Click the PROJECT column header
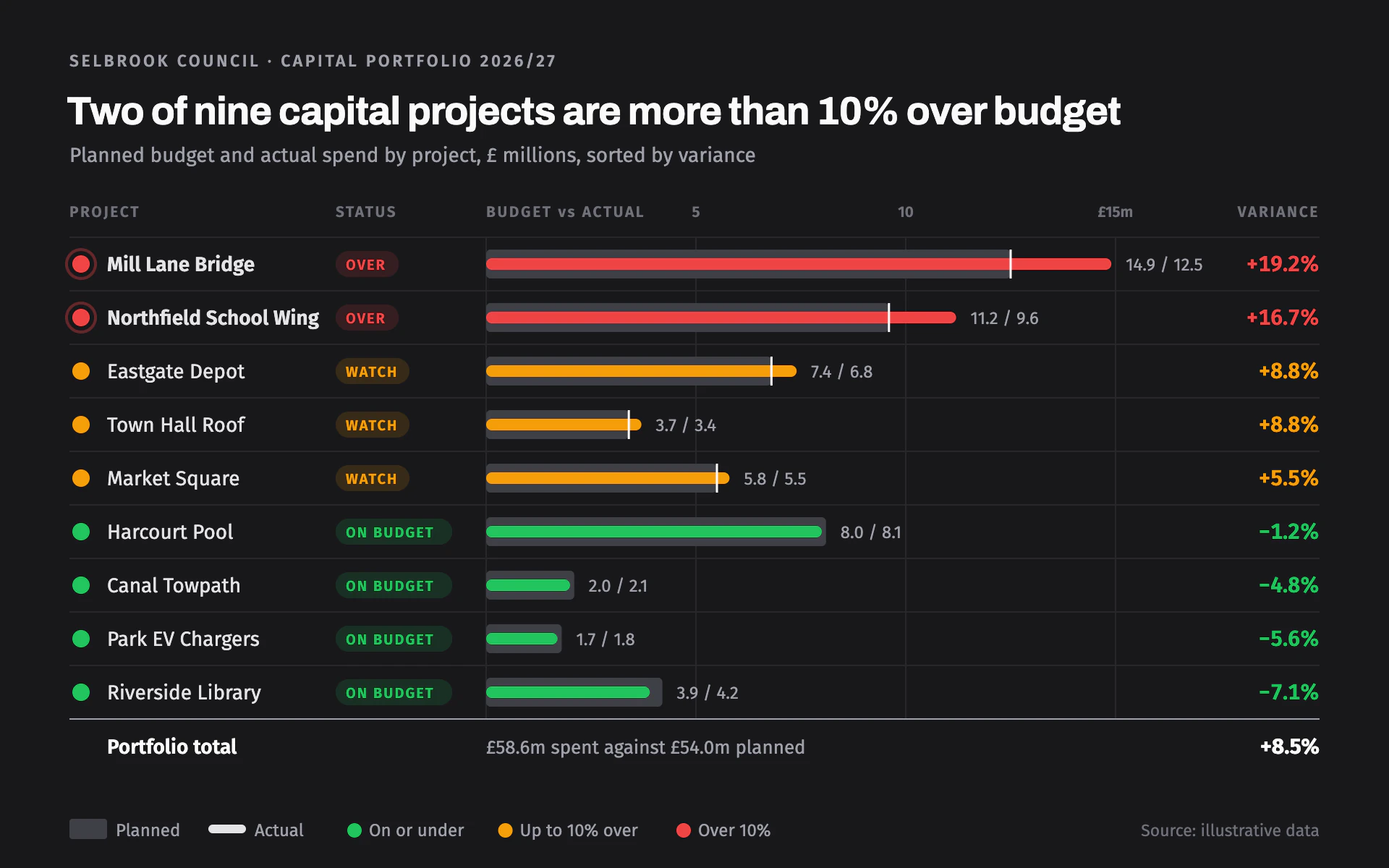 [x=104, y=212]
